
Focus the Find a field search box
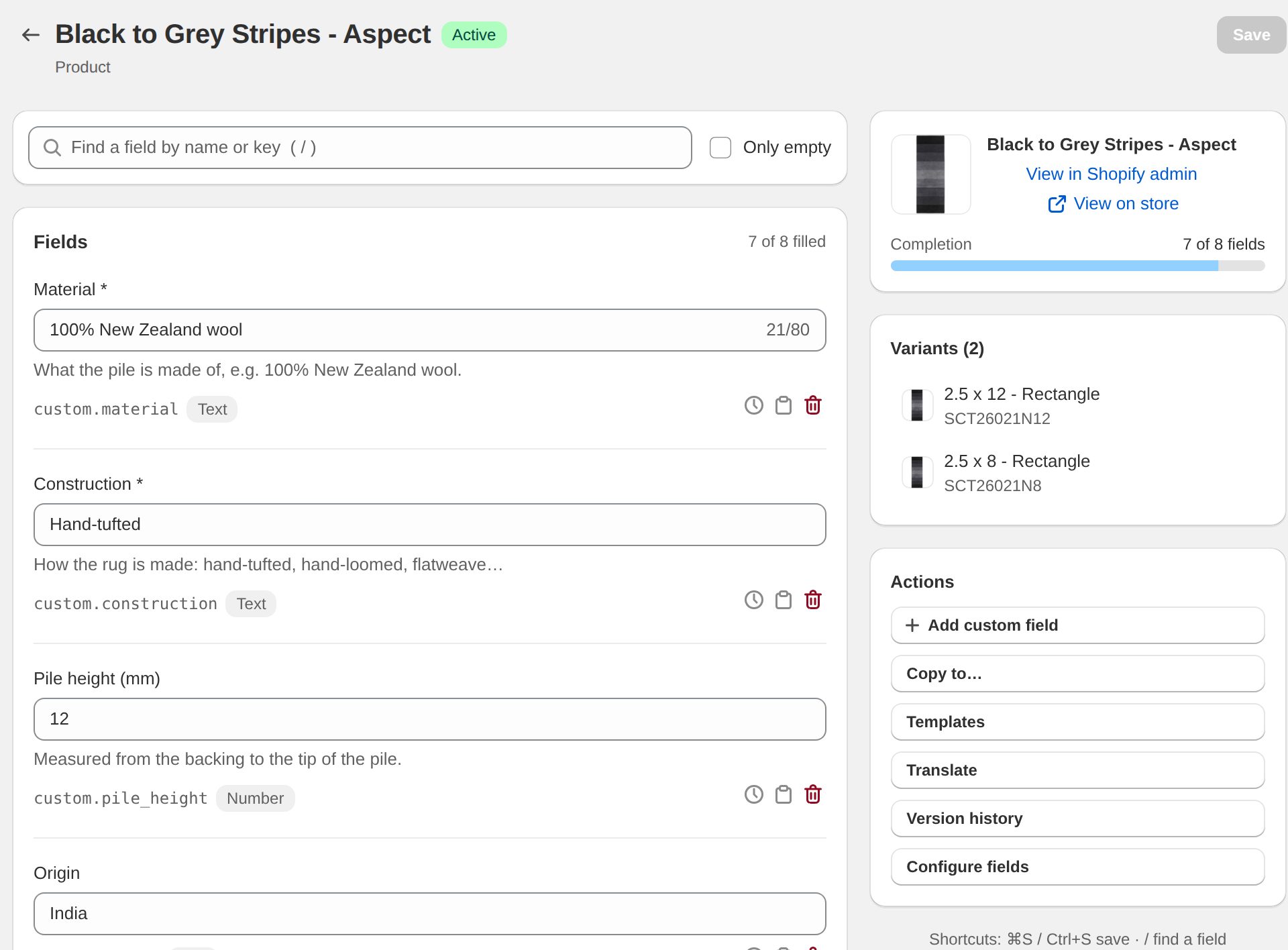(x=360, y=148)
